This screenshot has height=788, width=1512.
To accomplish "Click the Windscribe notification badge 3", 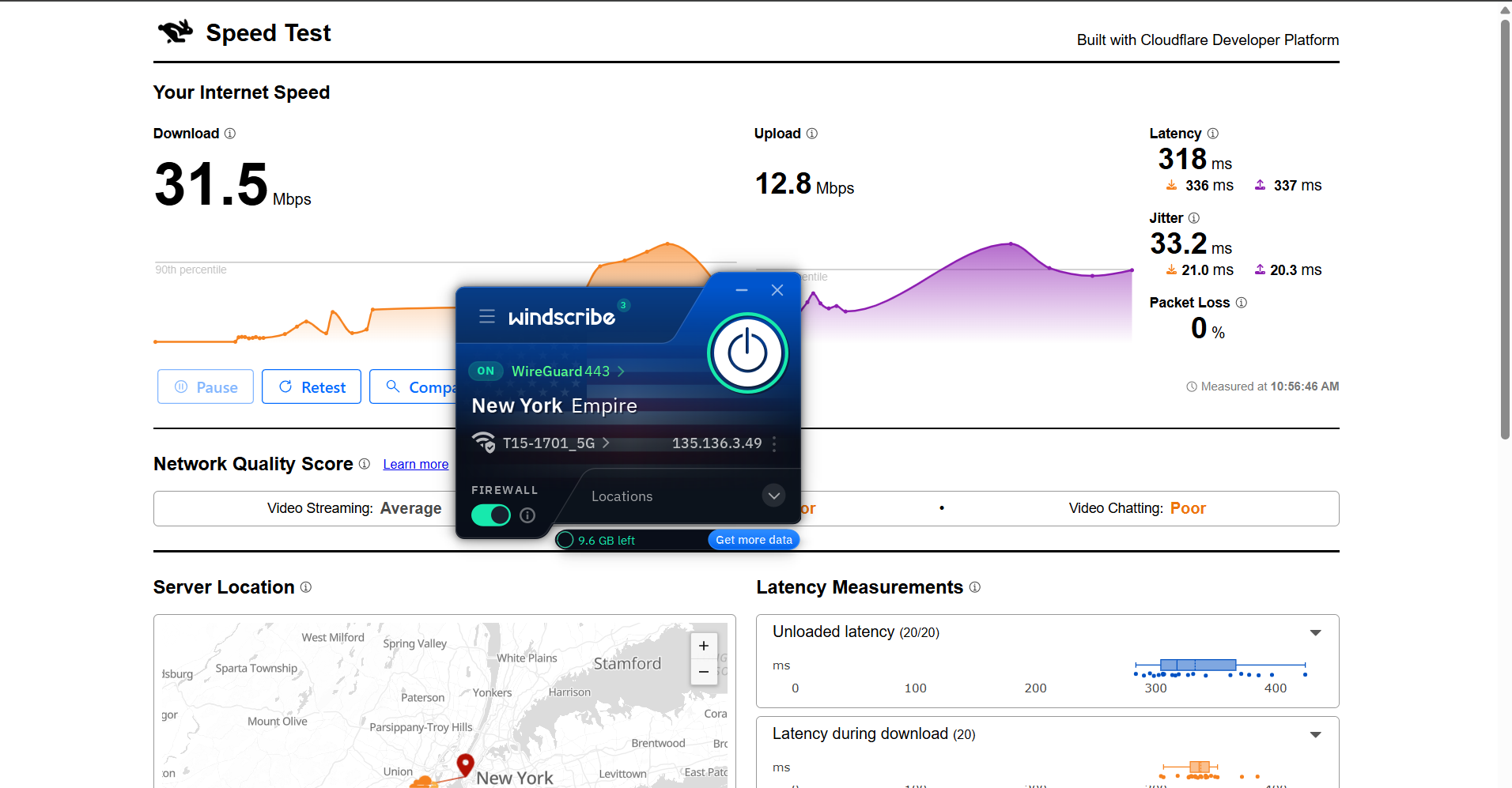I will [x=623, y=305].
